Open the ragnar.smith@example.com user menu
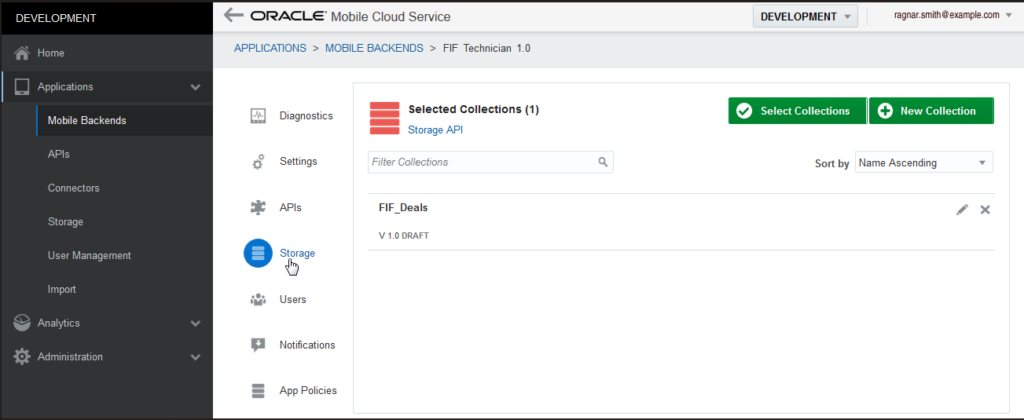 [x=953, y=15]
